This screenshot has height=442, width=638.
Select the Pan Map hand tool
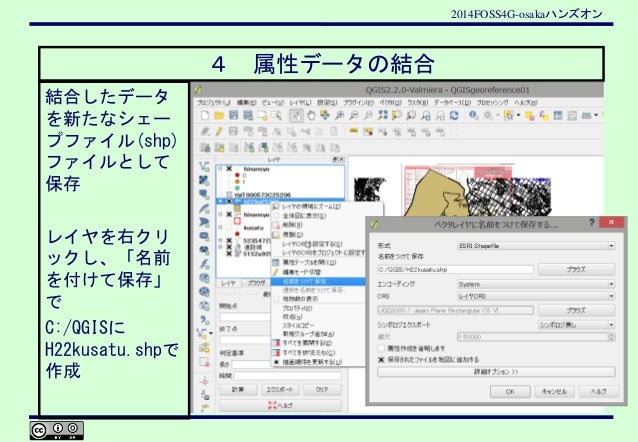311,116
